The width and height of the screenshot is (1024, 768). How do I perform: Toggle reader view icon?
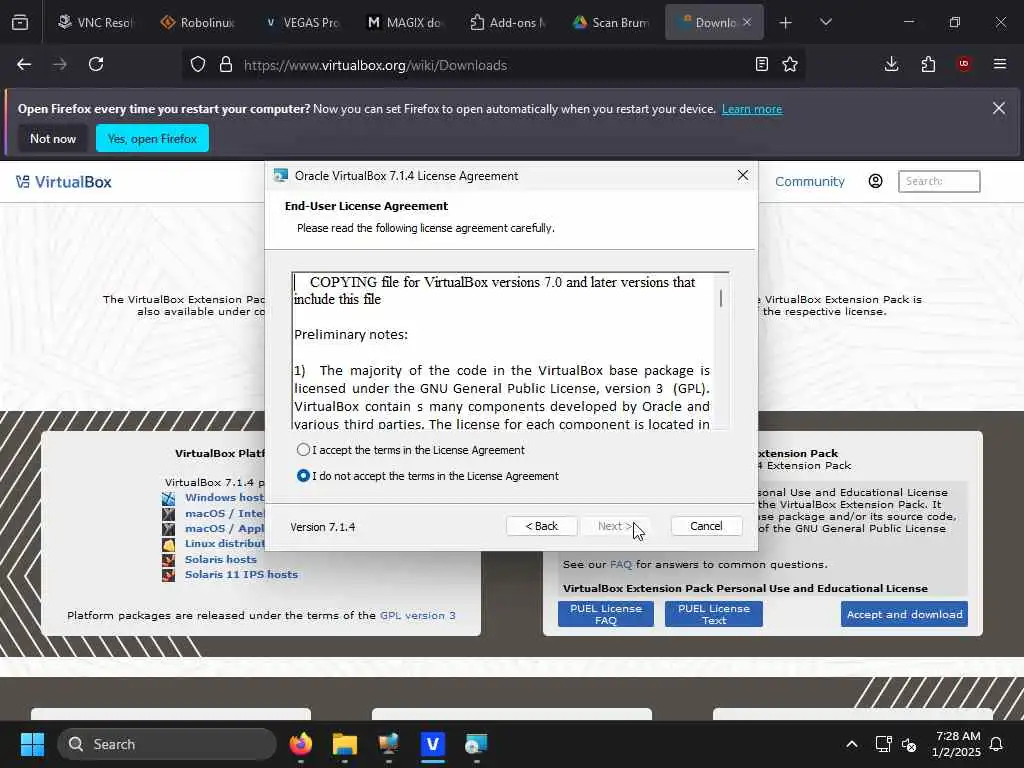761,64
